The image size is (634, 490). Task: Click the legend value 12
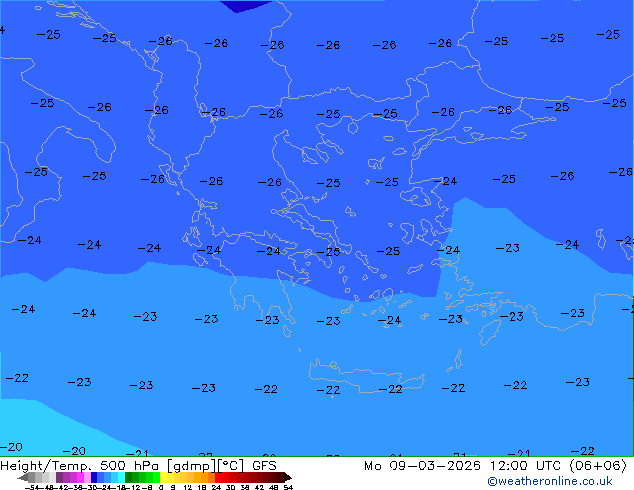tap(188, 487)
